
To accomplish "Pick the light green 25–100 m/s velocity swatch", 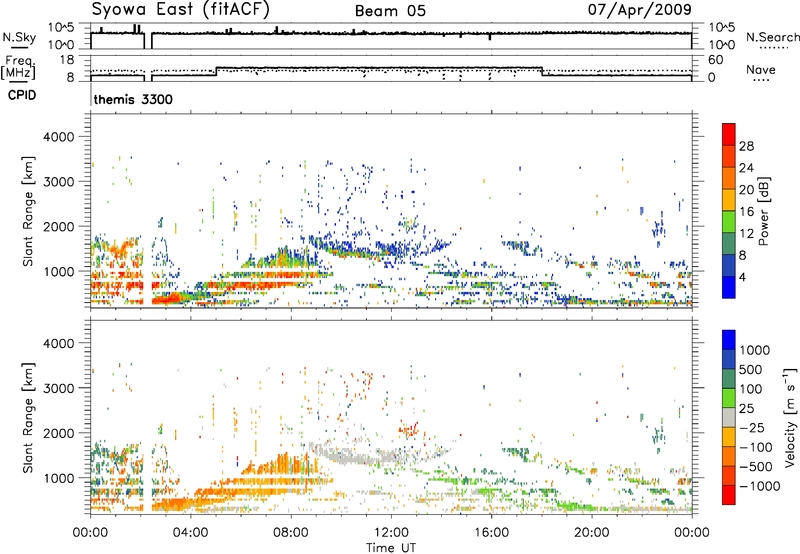I will (729, 398).
